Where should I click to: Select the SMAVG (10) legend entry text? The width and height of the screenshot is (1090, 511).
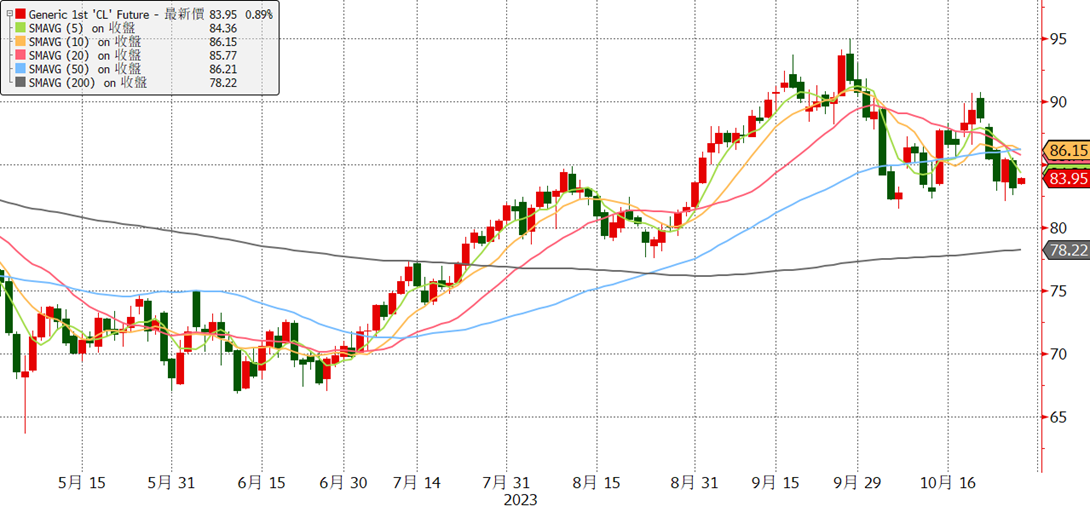click(x=86, y=41)
